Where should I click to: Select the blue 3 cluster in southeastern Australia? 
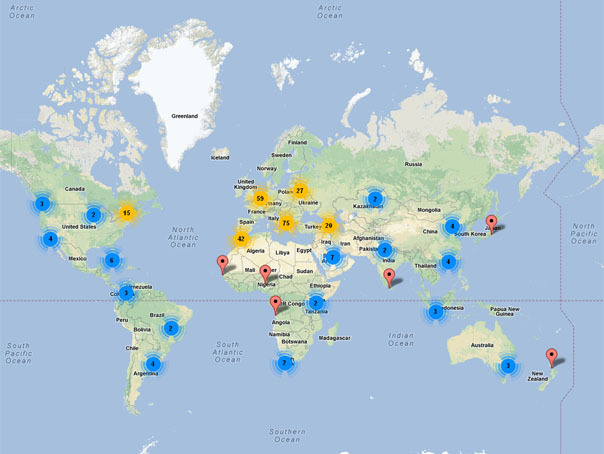click(508, 366)
